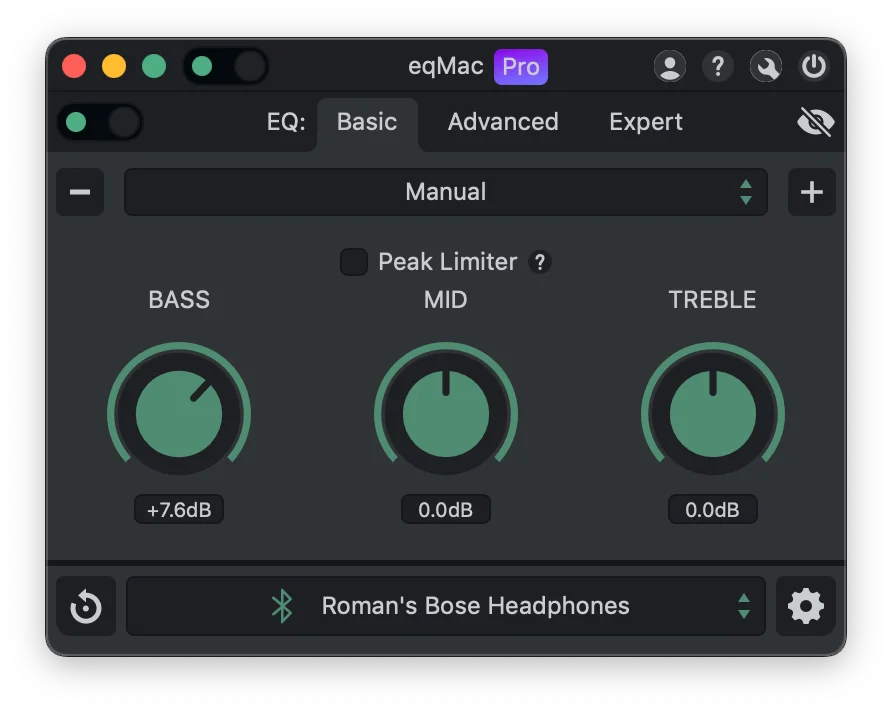Click the MID 0.0dB value field
The image size is (892, 710).
[445, 509]
